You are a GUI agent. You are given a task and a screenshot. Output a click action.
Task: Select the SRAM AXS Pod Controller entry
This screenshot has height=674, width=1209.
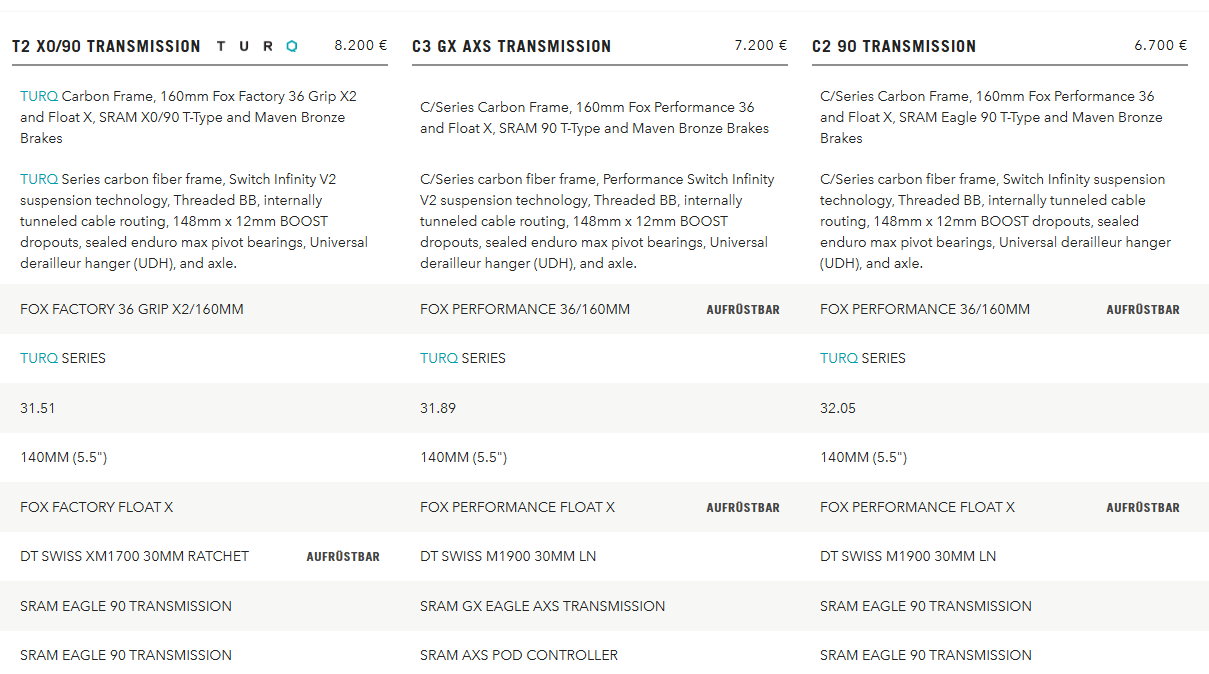coord(519,655)
